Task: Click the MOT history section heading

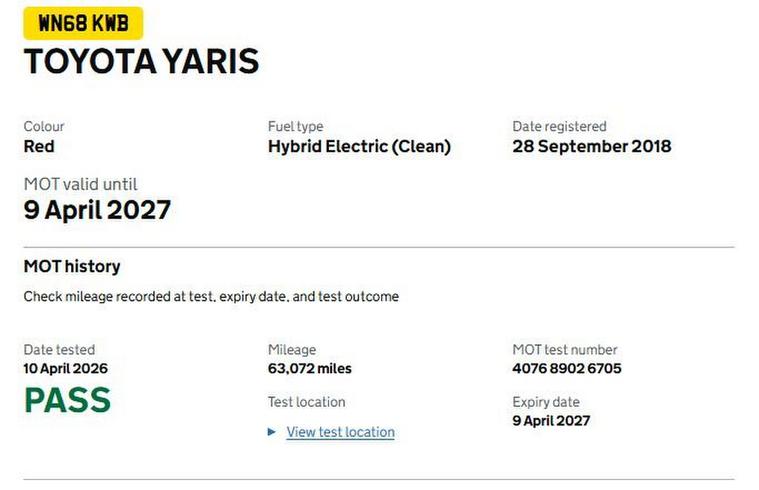Action: click(72, 266)
